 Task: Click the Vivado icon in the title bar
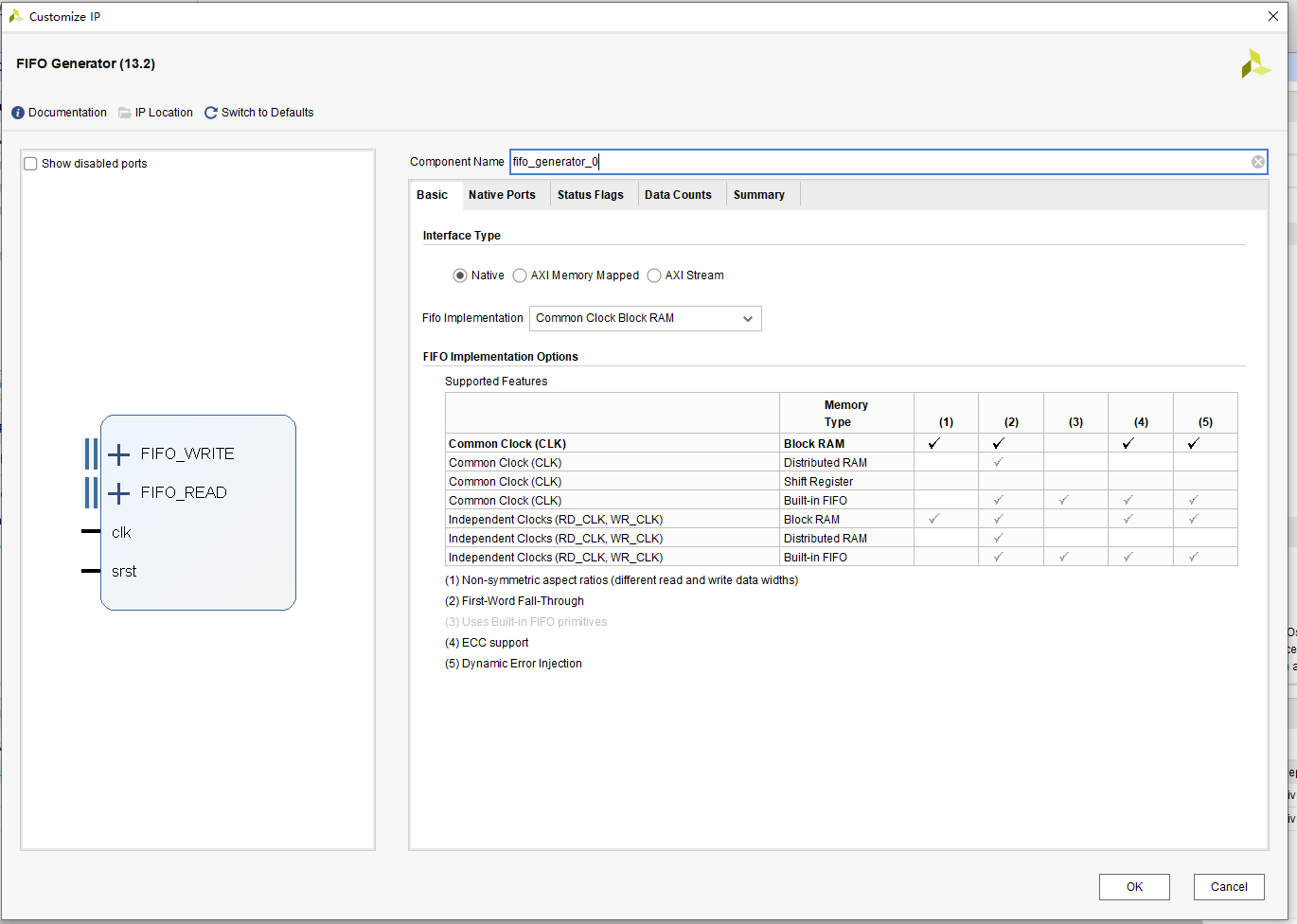click(16, 16)
